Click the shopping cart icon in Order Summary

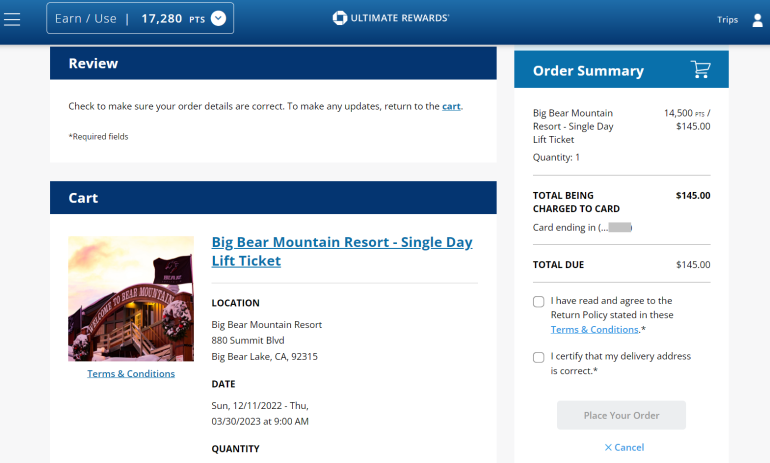(x=700, y=70)
